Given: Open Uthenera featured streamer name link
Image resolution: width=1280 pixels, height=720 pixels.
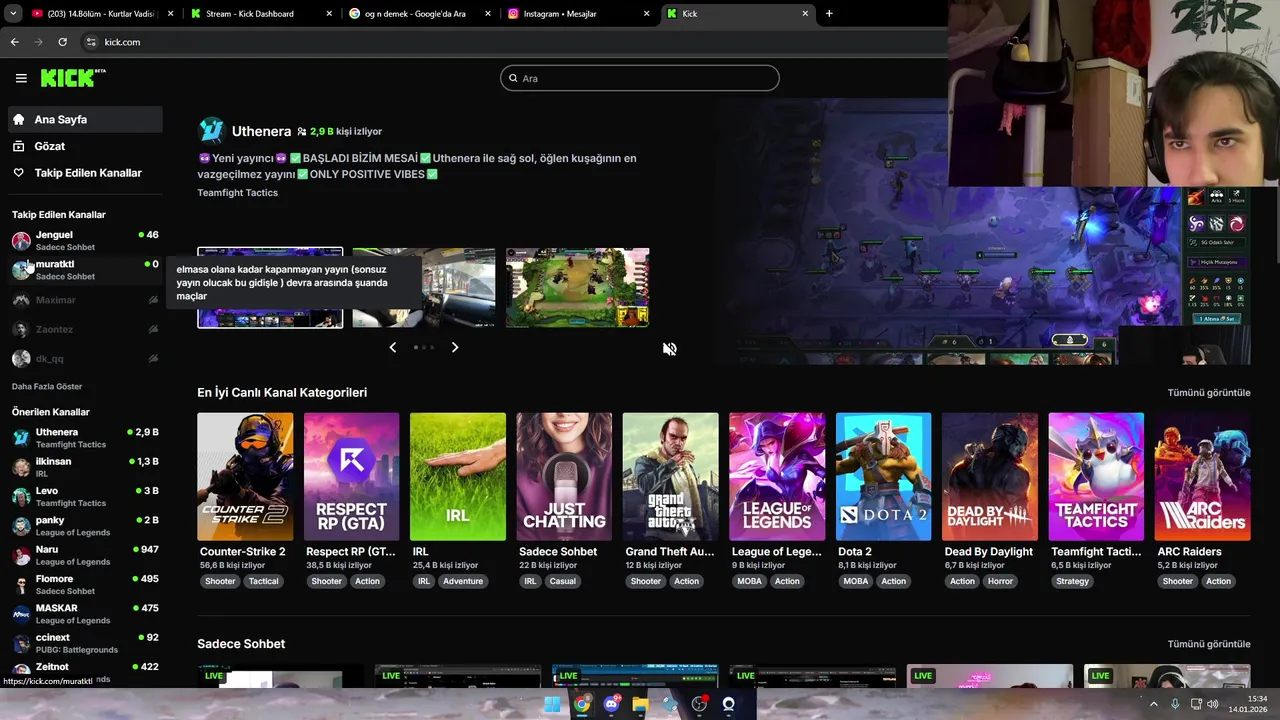Looking at the screenshot, I should [x=261, y=131].
